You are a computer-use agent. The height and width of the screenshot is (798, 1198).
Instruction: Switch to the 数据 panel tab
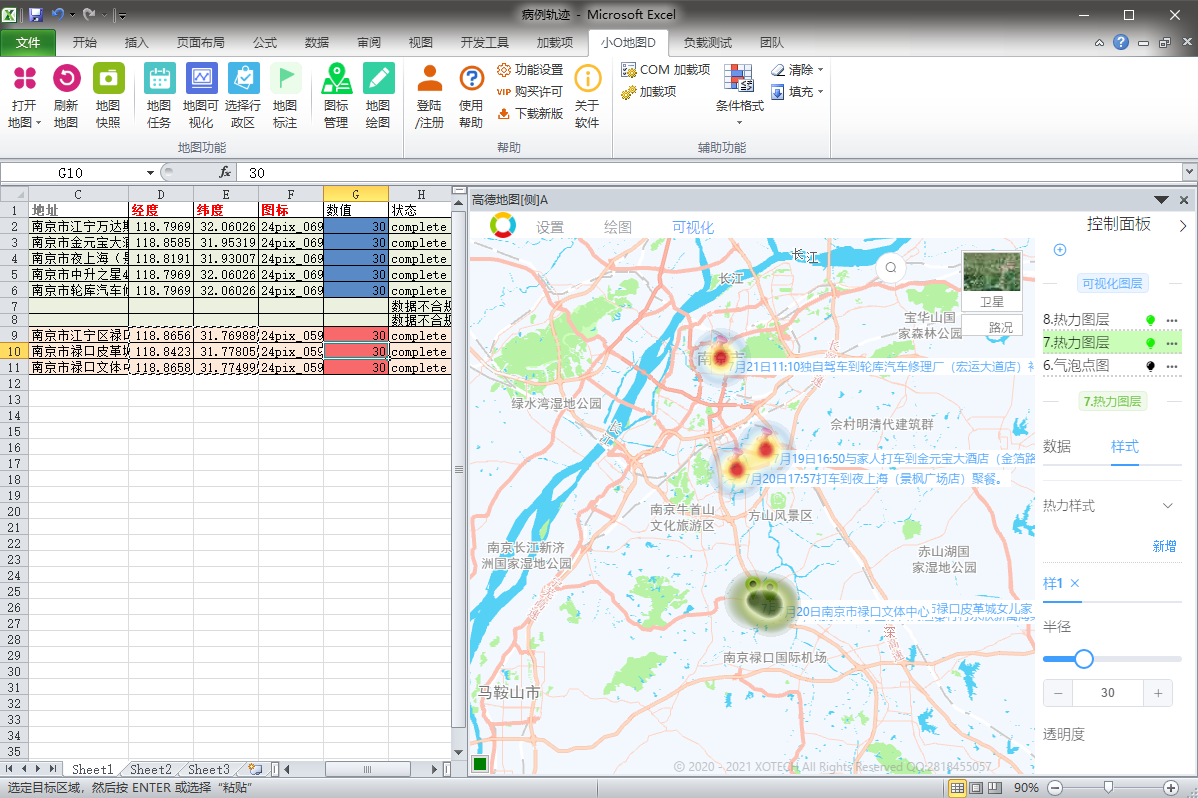tap(1057, 446)
